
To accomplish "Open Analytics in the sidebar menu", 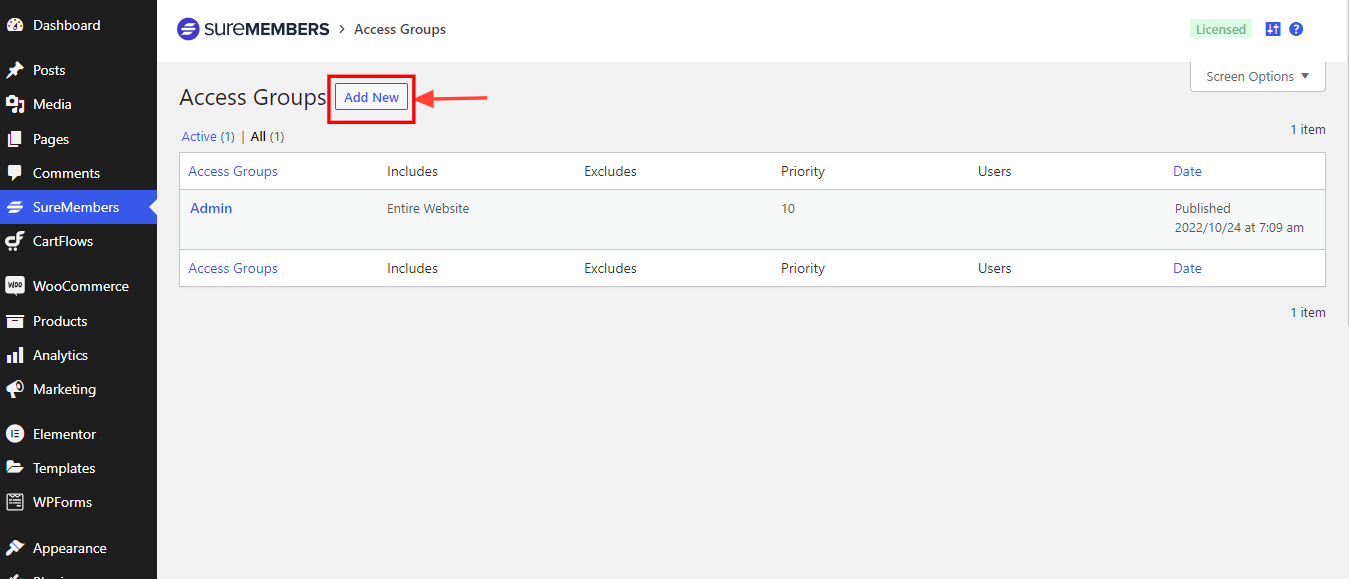I will [60, 355].
